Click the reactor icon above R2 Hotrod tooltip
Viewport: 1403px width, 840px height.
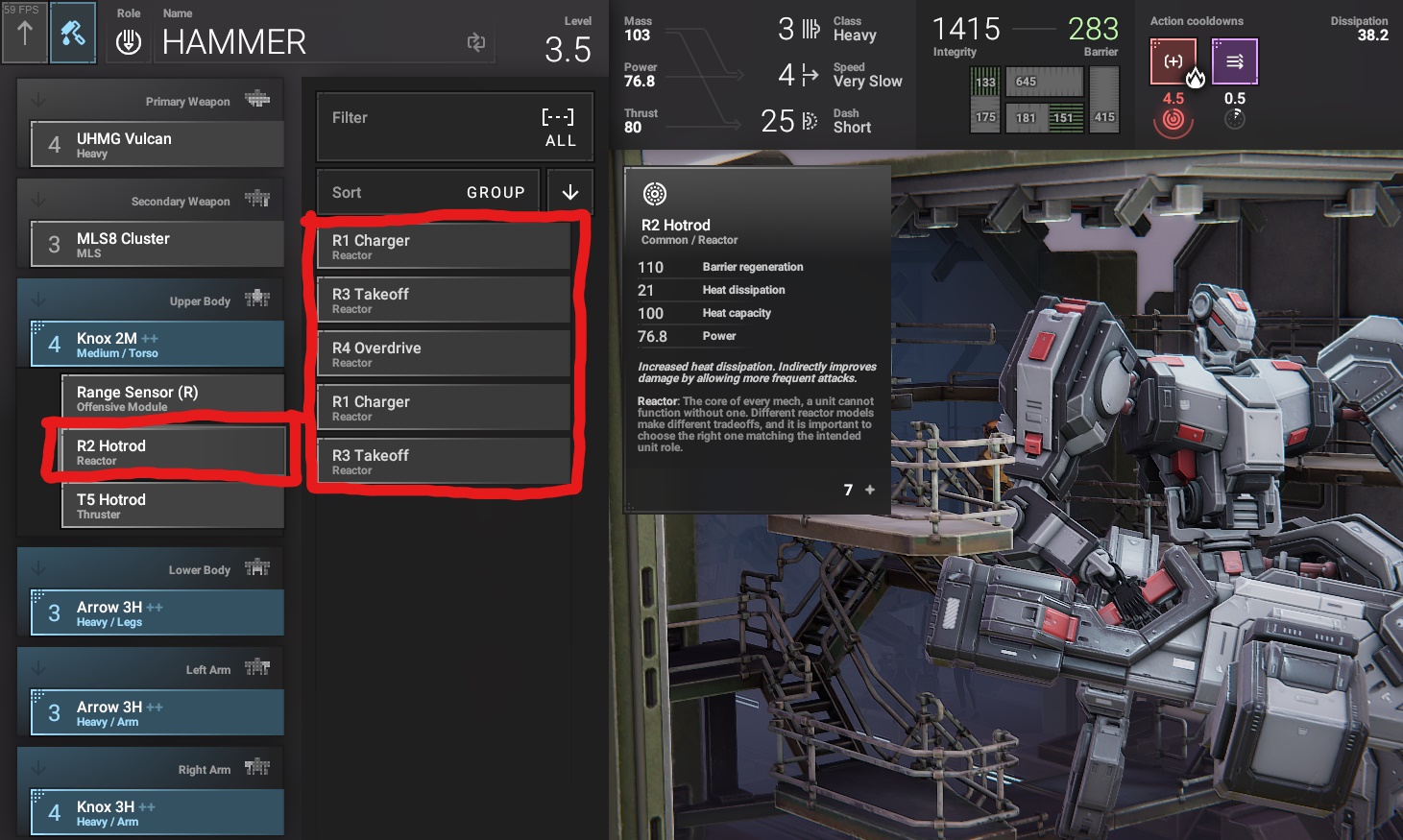tap(655, 194)
